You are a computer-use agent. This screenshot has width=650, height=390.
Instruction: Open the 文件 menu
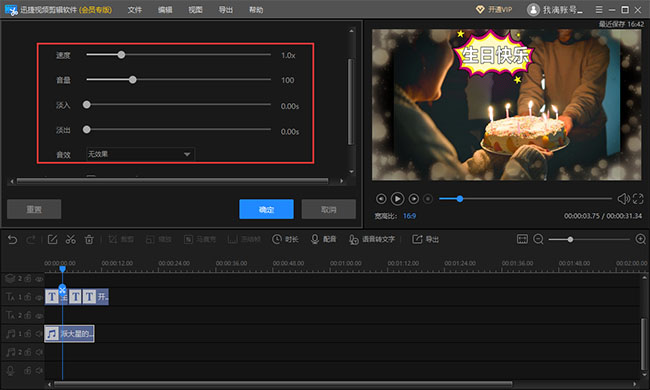pos(135,10)
